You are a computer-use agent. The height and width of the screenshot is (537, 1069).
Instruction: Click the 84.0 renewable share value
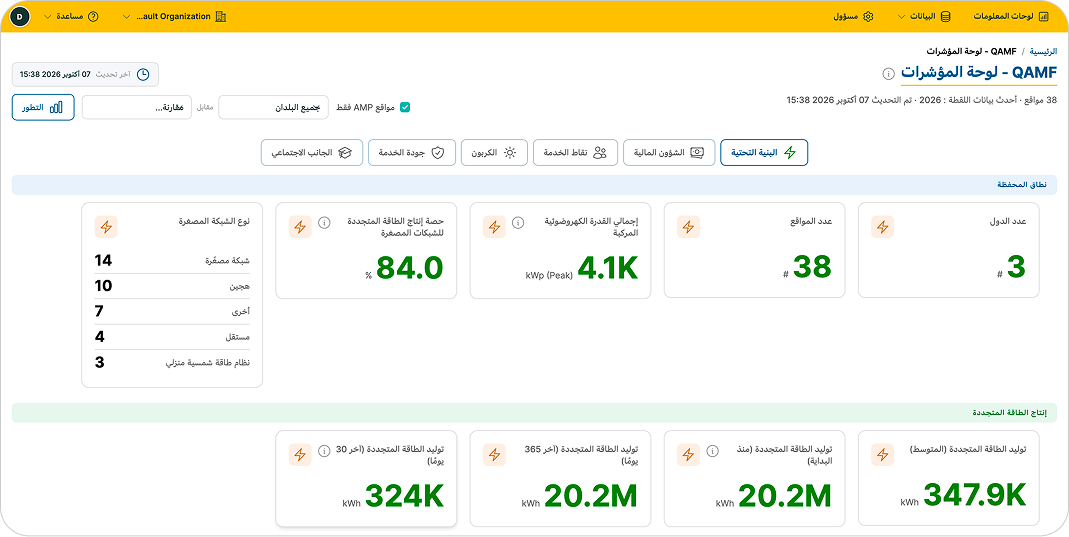(410, 268)
